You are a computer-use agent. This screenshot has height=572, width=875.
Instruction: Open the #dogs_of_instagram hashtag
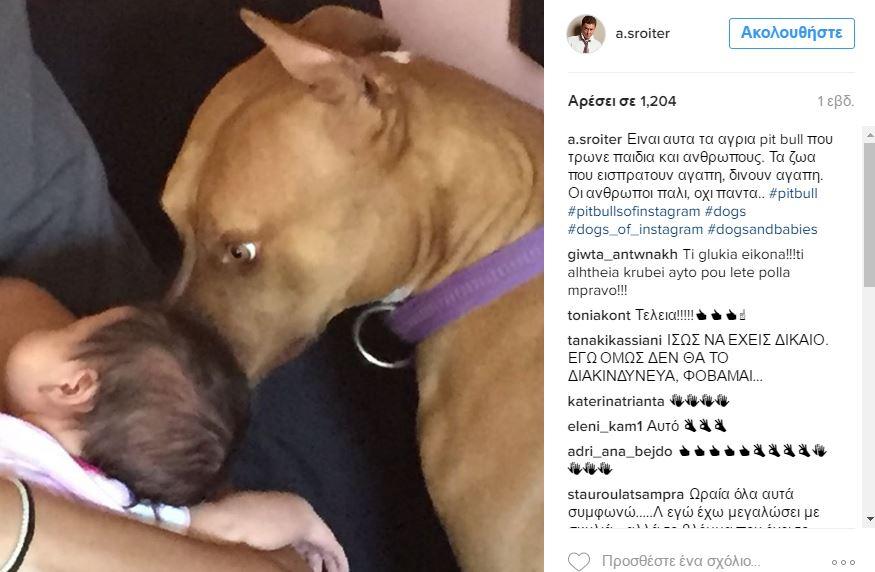click(635, 229)
